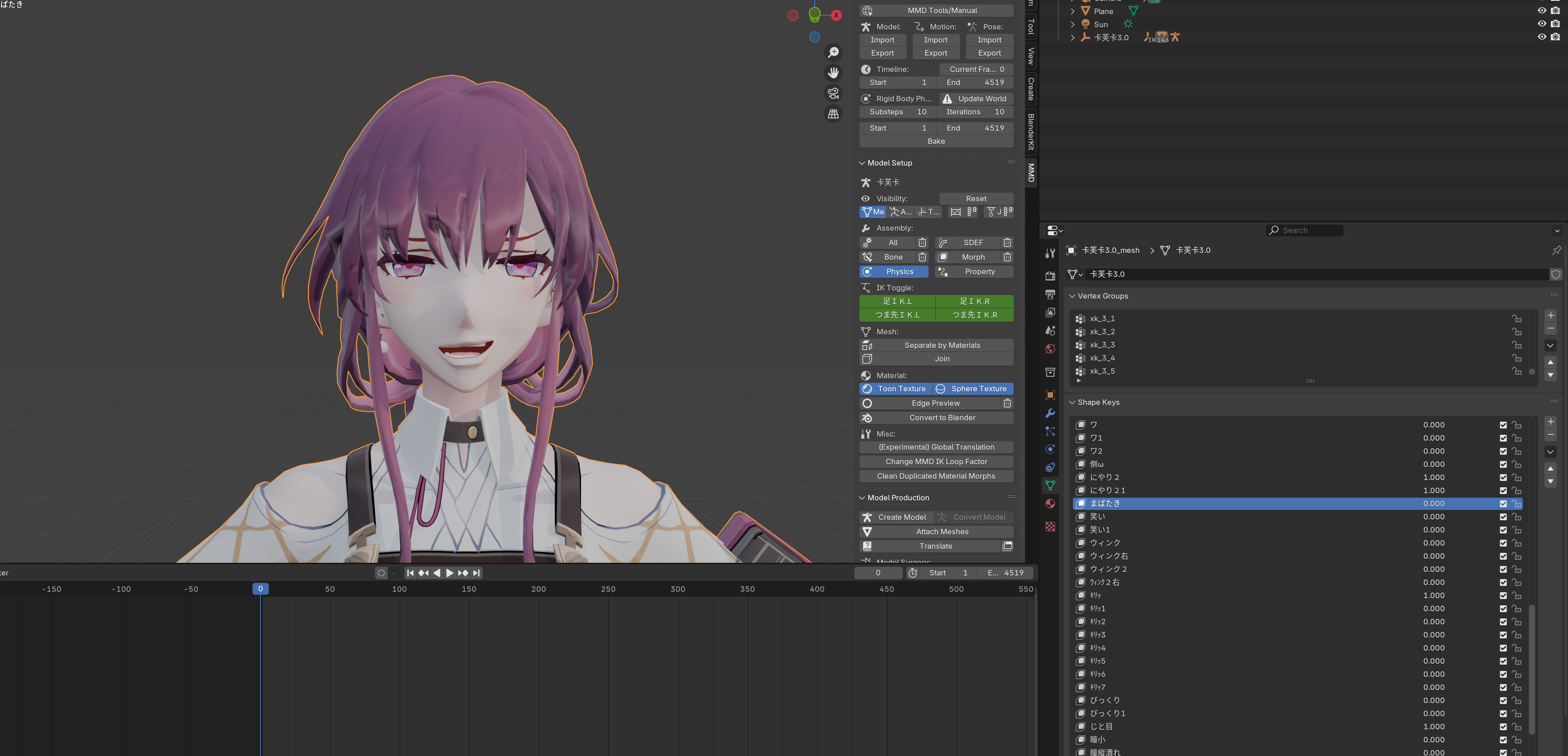
Task: Delete Edge Preview using trash icon
Action: (x=1007, y=403)
